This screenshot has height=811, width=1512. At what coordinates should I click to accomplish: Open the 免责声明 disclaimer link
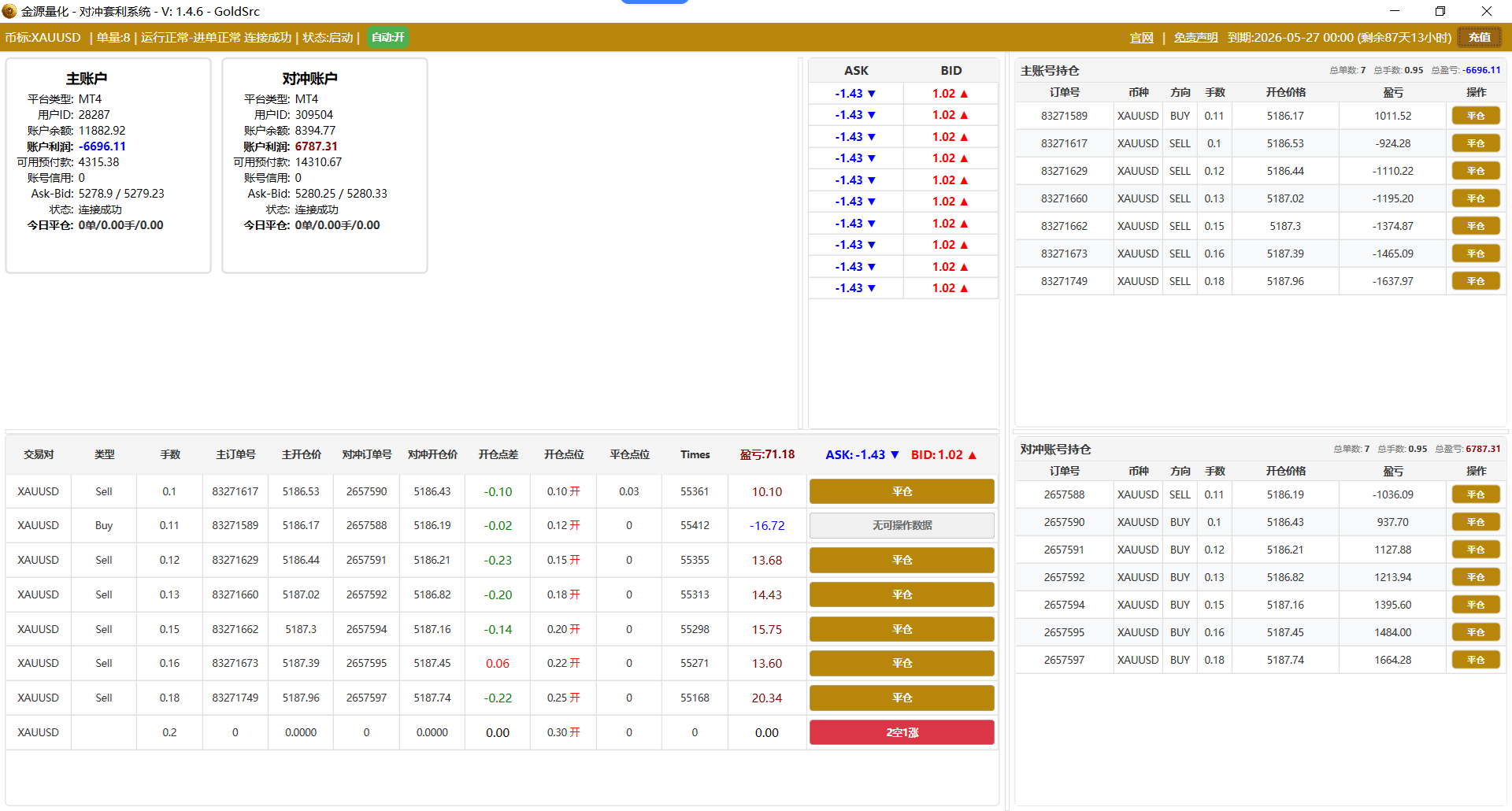(x=1195, y=38)
